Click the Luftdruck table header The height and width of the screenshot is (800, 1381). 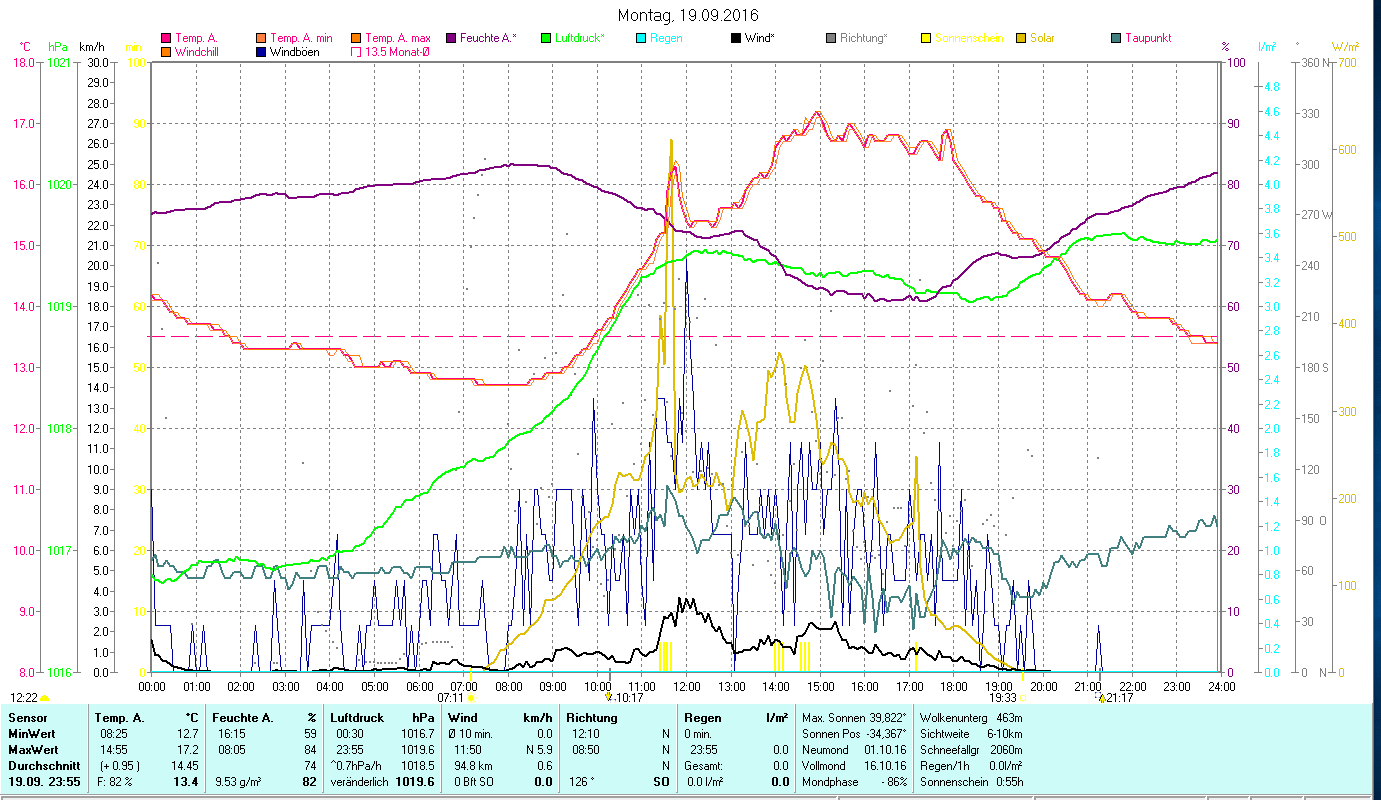(358, 717)
